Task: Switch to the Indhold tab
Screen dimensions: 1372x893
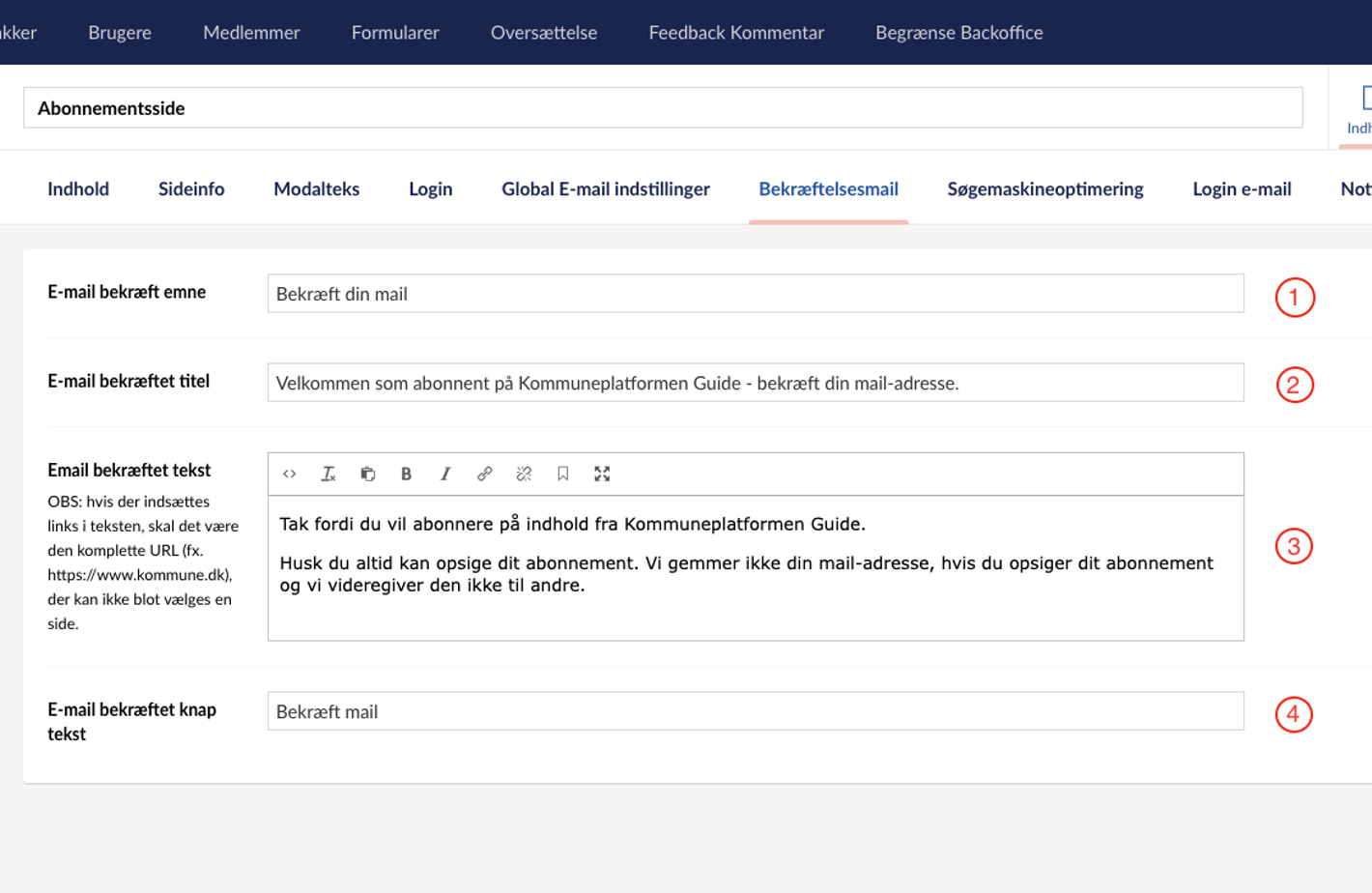Action: tap(78, 188)
